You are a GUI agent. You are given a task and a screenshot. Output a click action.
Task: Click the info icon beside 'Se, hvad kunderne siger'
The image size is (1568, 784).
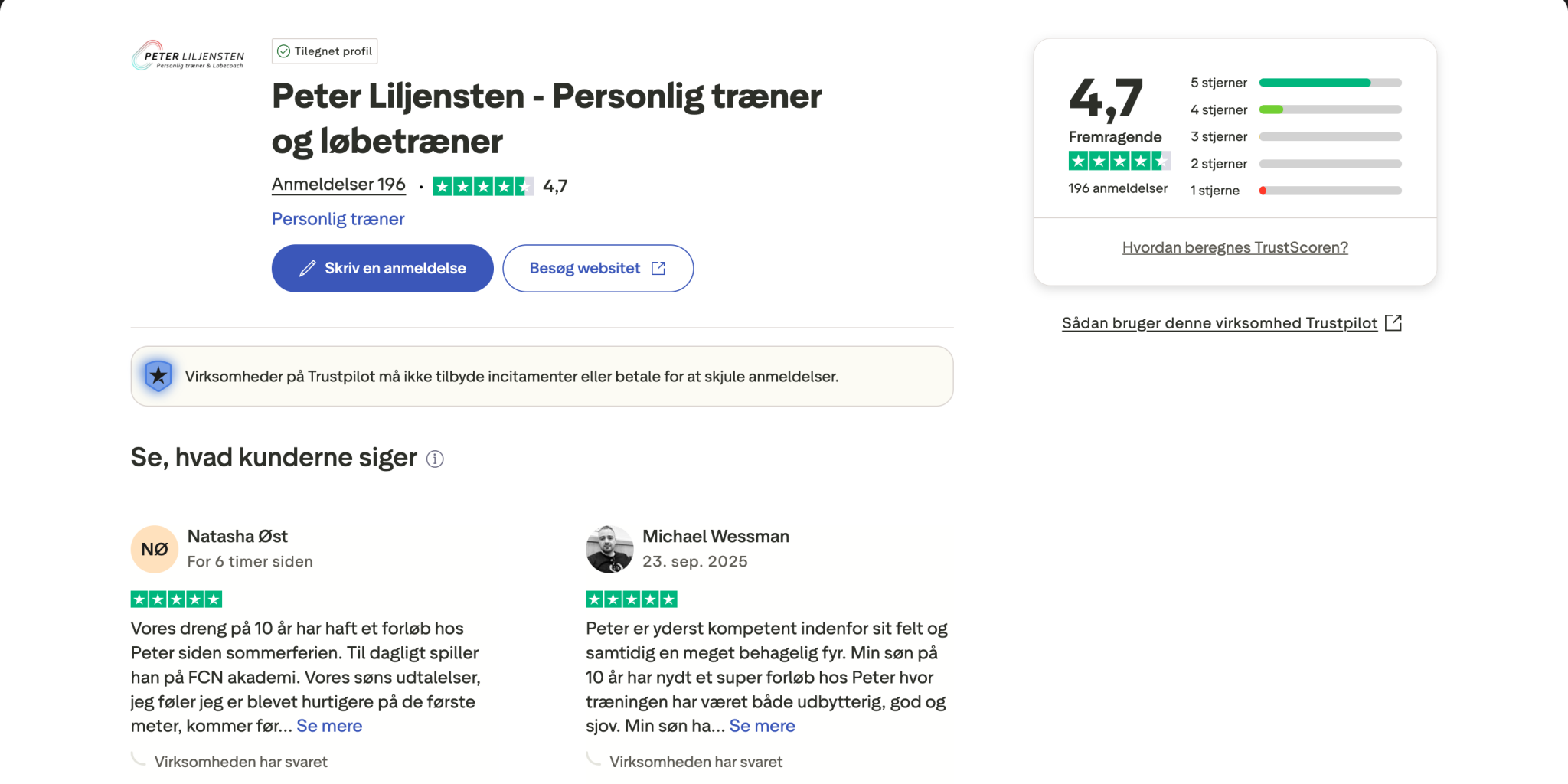(x=435, y=459)
